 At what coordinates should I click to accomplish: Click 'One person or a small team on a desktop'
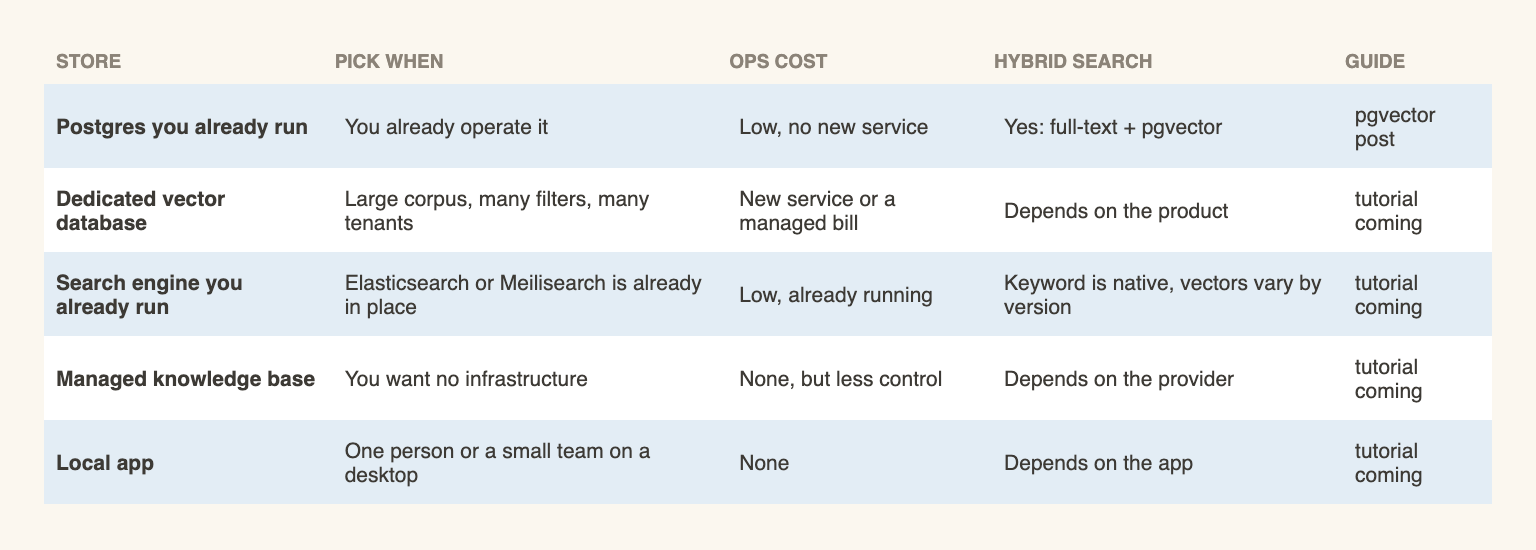[497, 463]
